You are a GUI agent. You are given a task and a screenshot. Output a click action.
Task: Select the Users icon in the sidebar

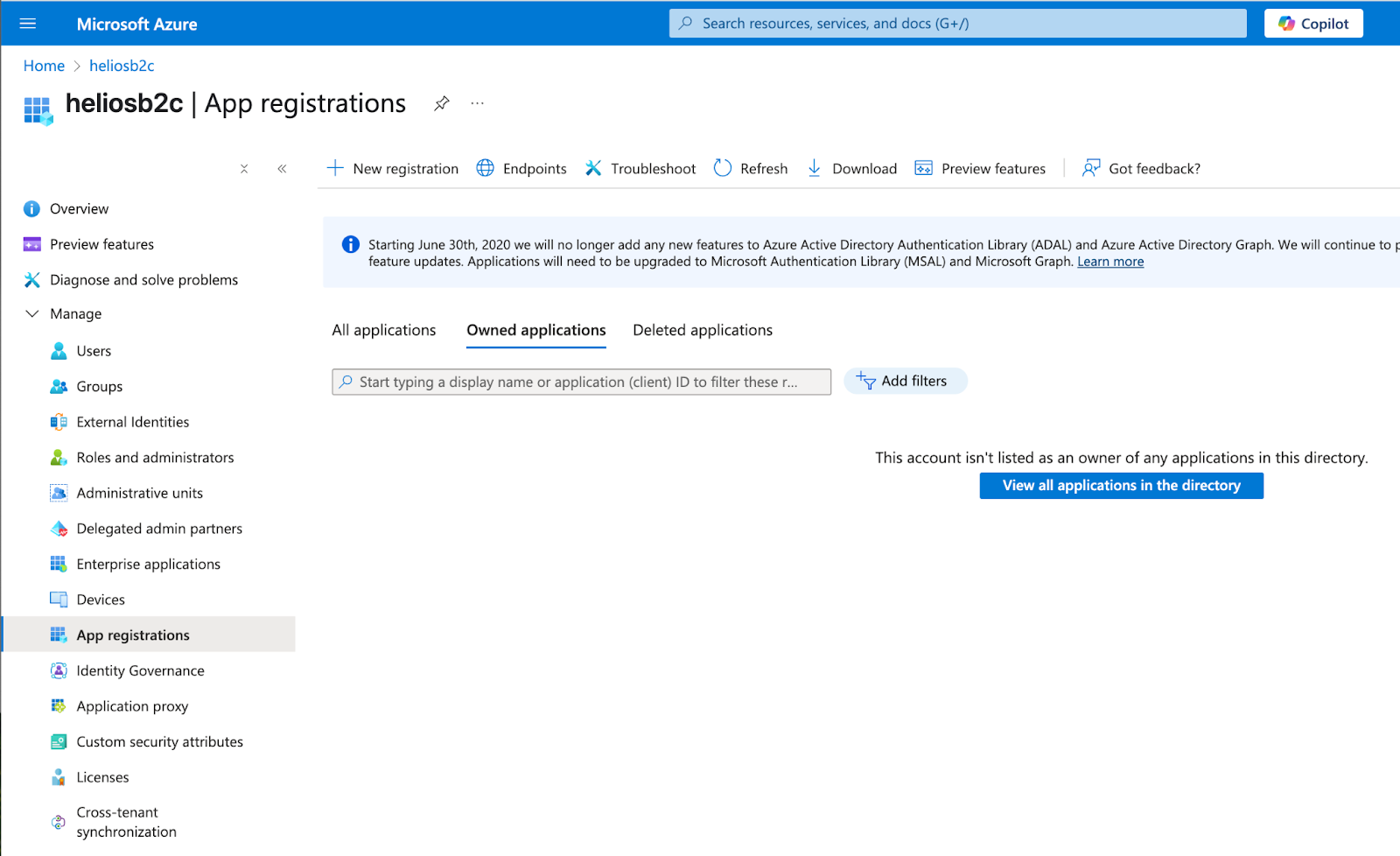[59, 350]
